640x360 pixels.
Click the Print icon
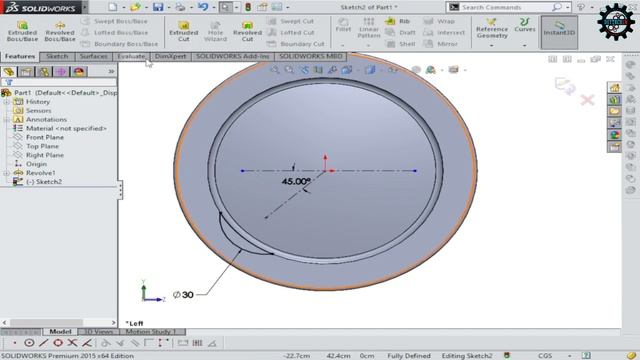click(180, 7)
